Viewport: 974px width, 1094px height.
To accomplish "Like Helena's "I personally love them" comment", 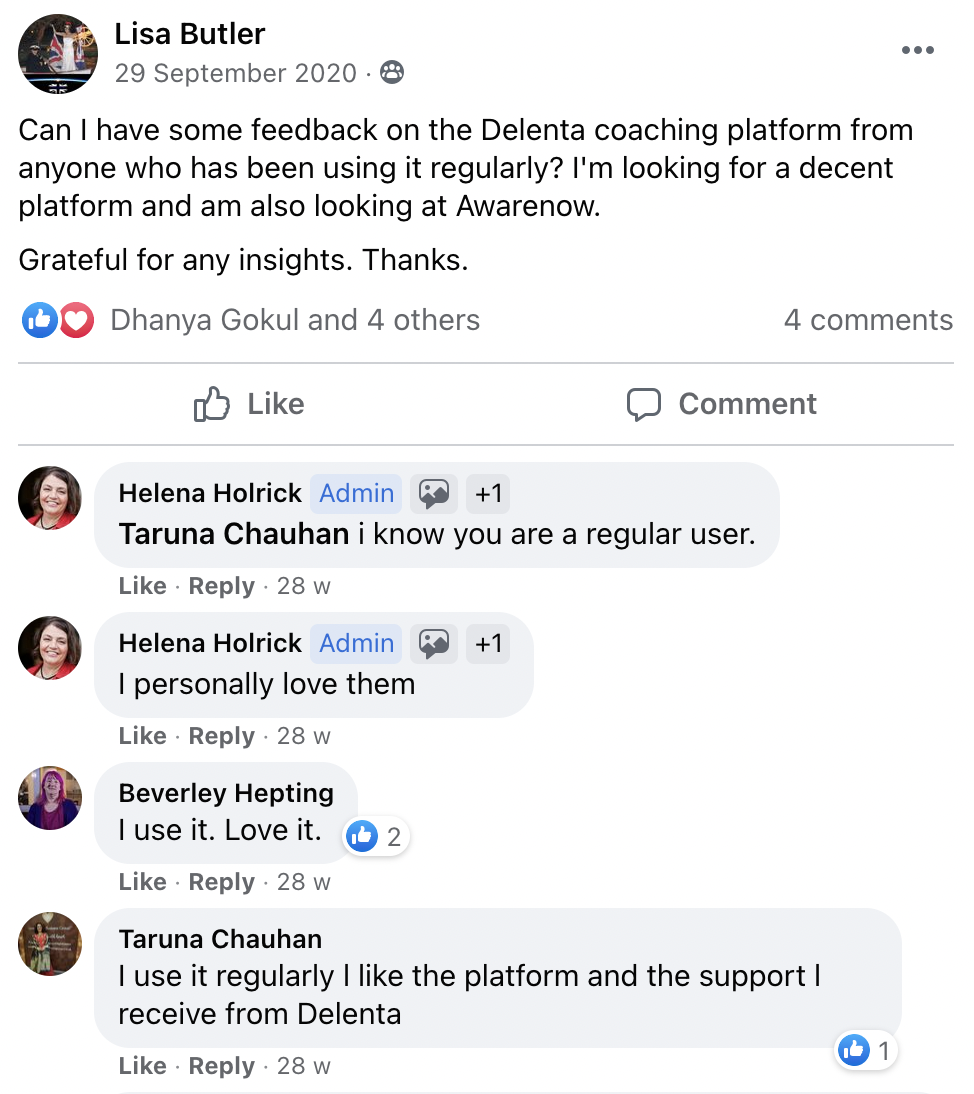I will pos(142,736).
